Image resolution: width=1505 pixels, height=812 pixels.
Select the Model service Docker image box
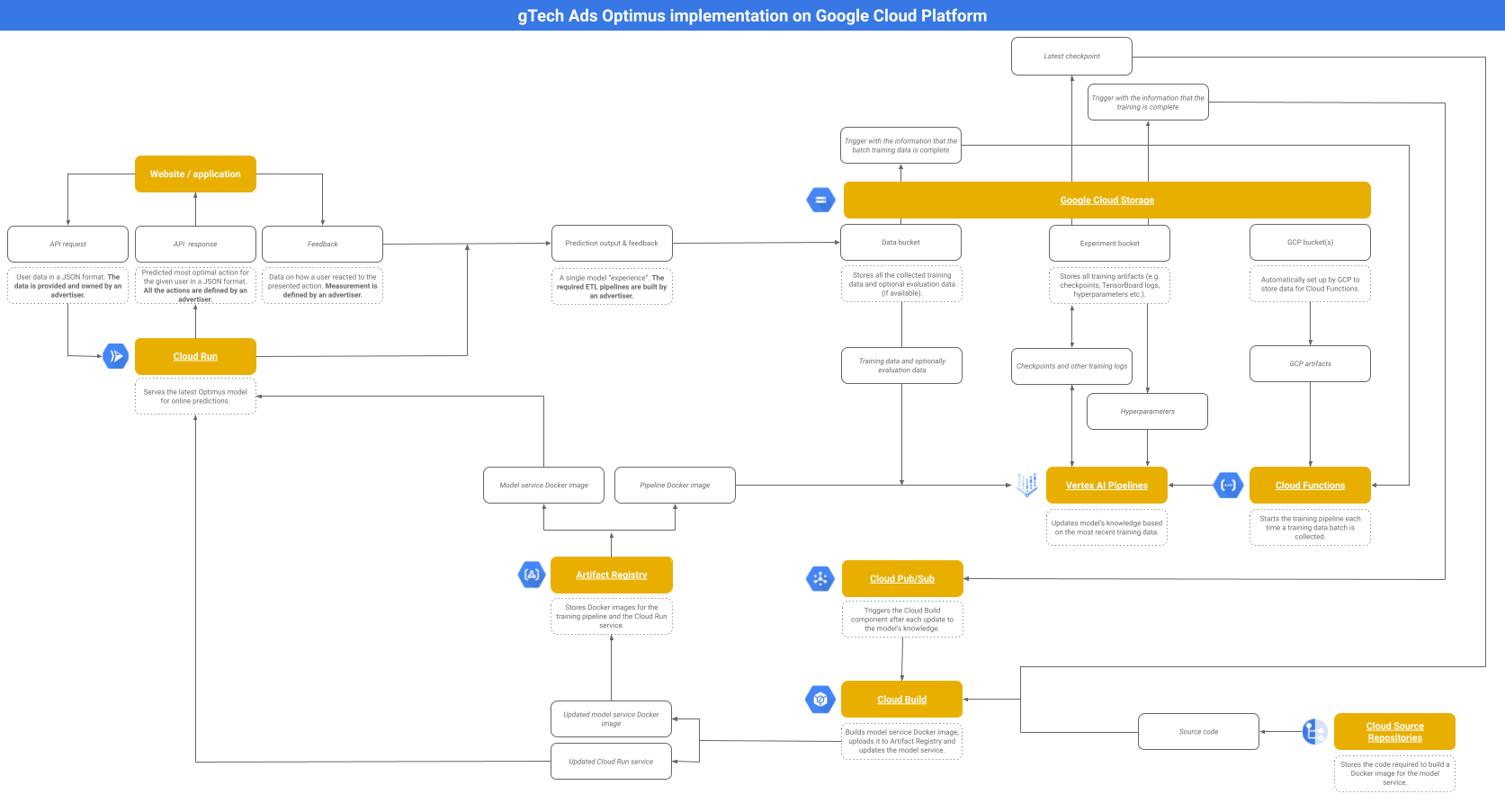[543, 485]
